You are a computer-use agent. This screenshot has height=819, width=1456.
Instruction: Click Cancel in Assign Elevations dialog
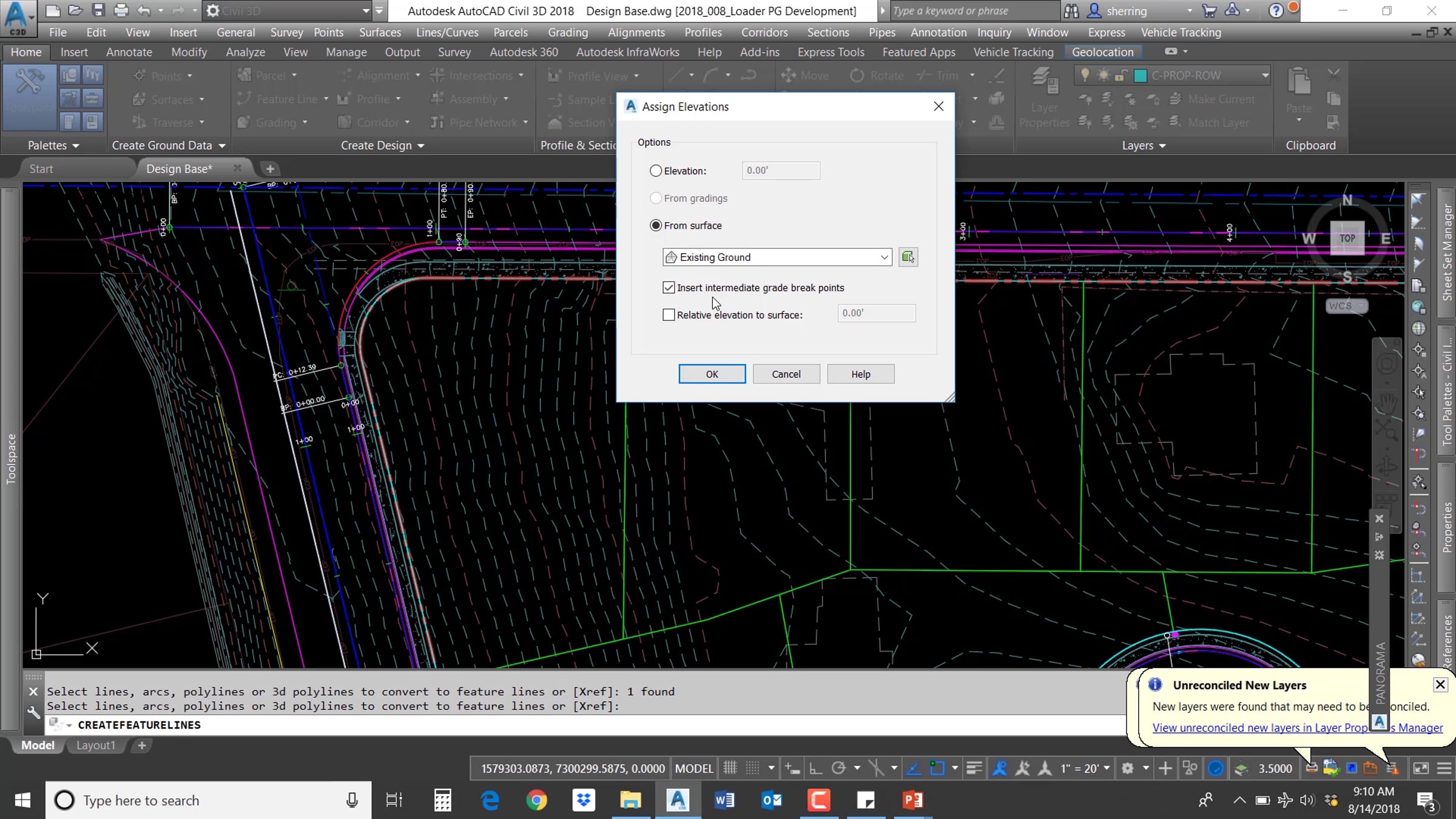[786, 374]
